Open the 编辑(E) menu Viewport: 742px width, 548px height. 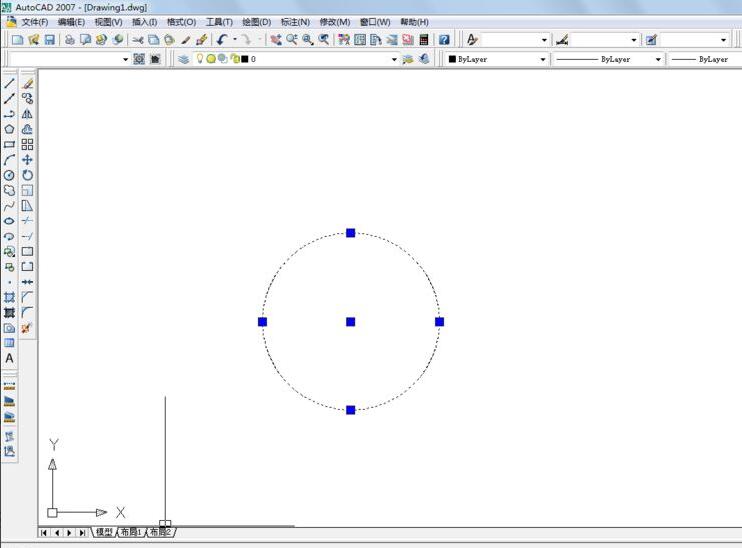pos(71,22)
